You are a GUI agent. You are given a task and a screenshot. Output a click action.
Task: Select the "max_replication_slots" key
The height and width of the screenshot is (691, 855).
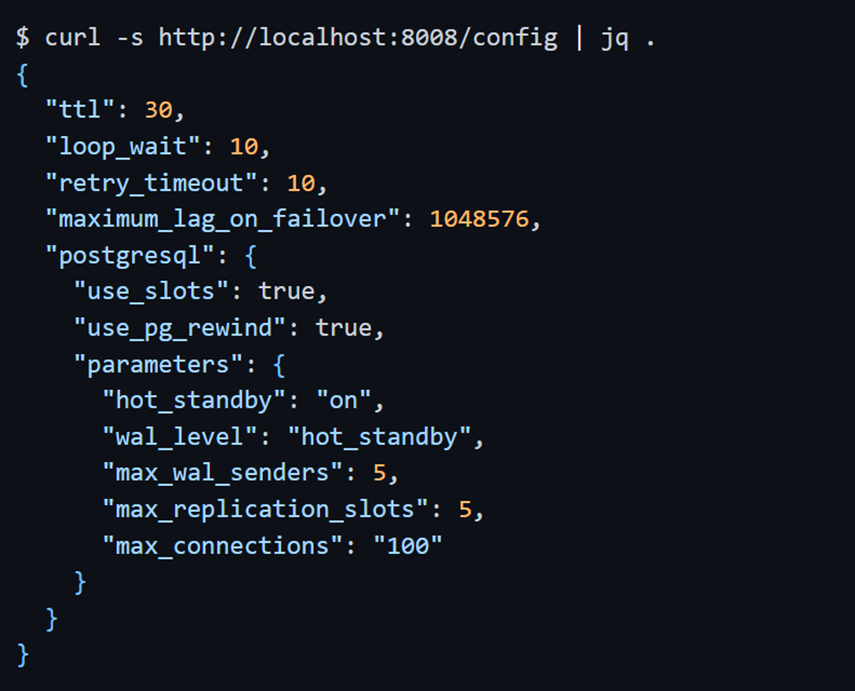[266, 509]
